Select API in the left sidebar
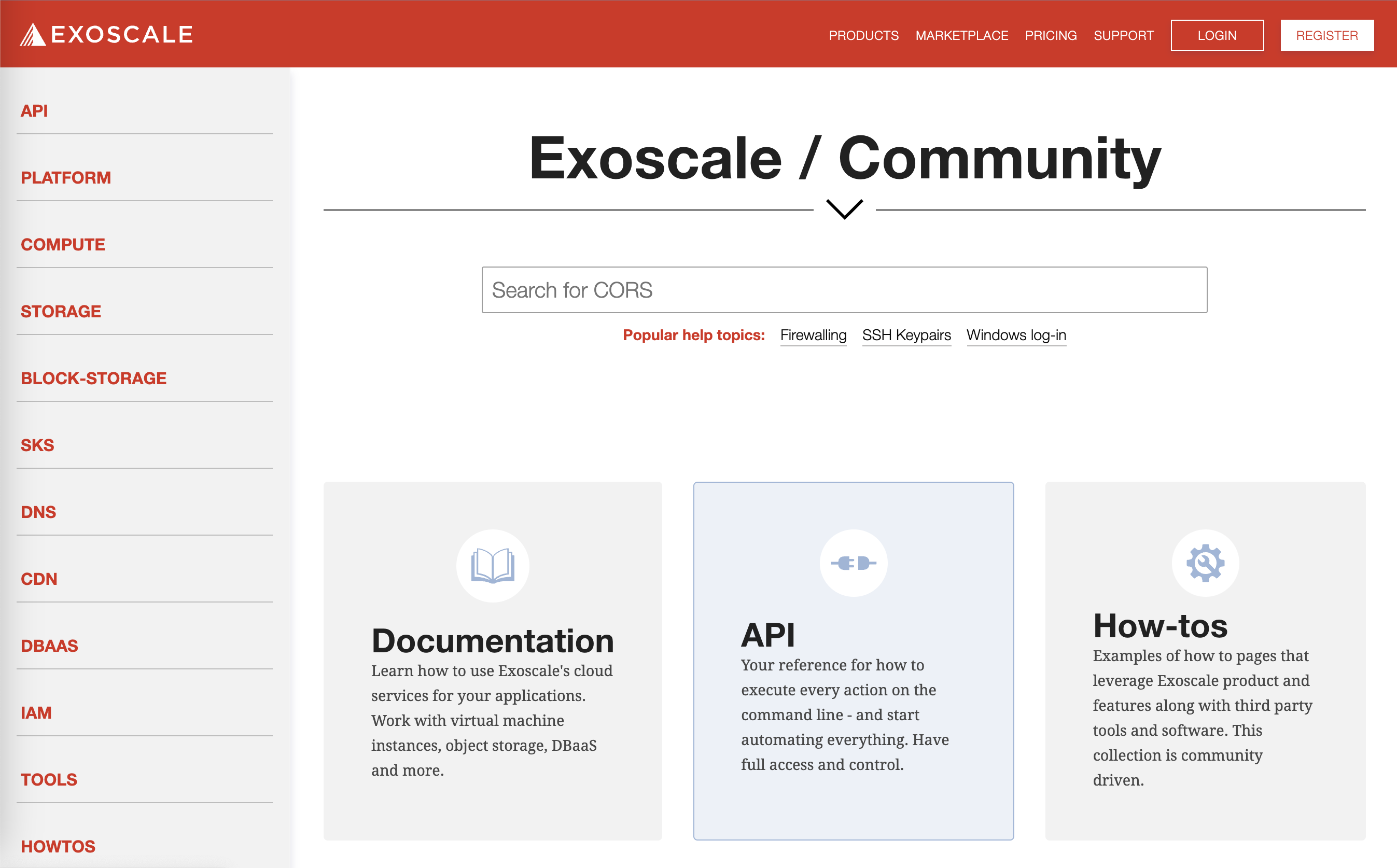Screen dimensions: 1397x868 pyautogui.click(x=34, y=111)
